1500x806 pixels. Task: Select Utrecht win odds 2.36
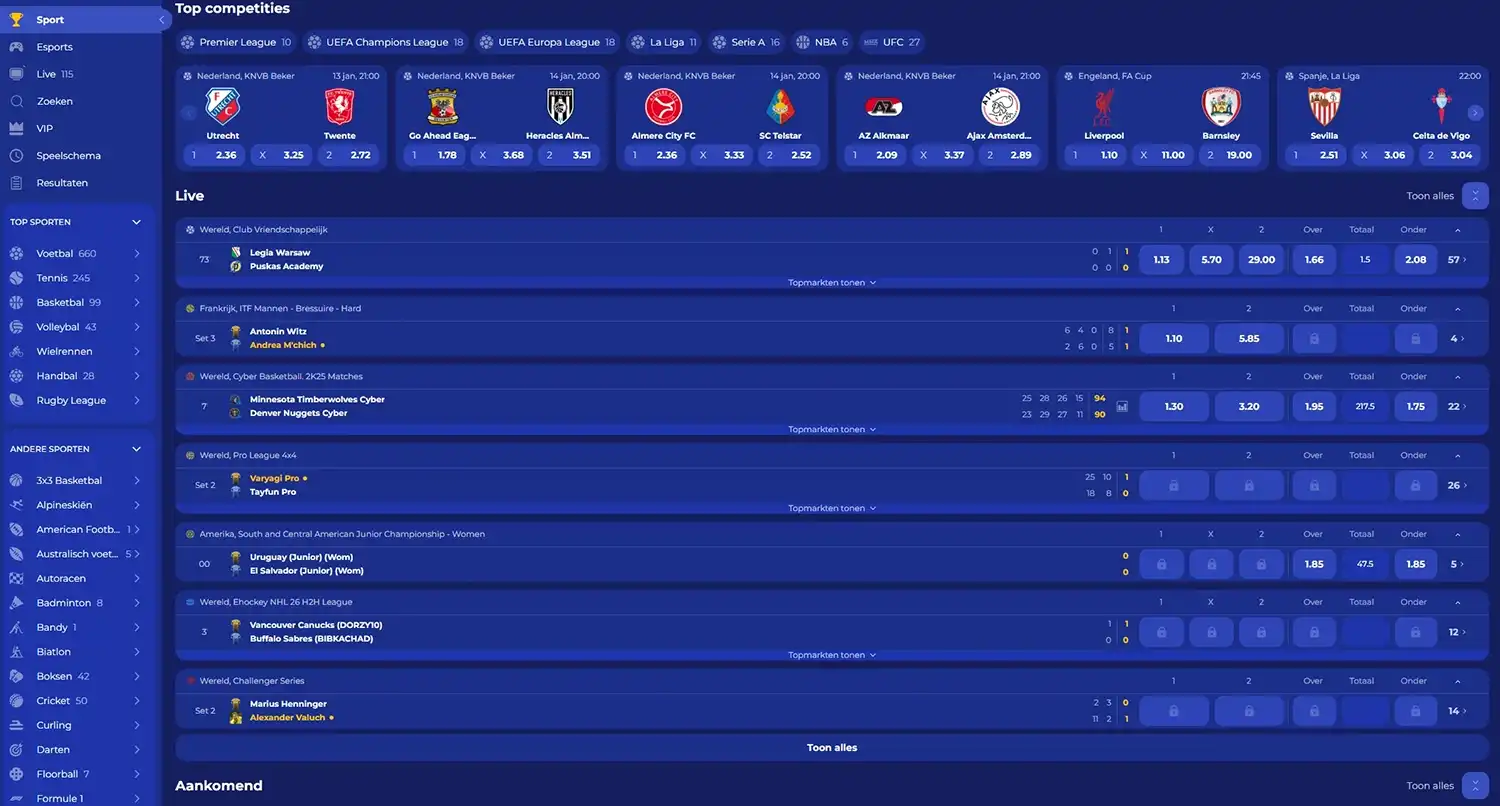pos(216,155)
